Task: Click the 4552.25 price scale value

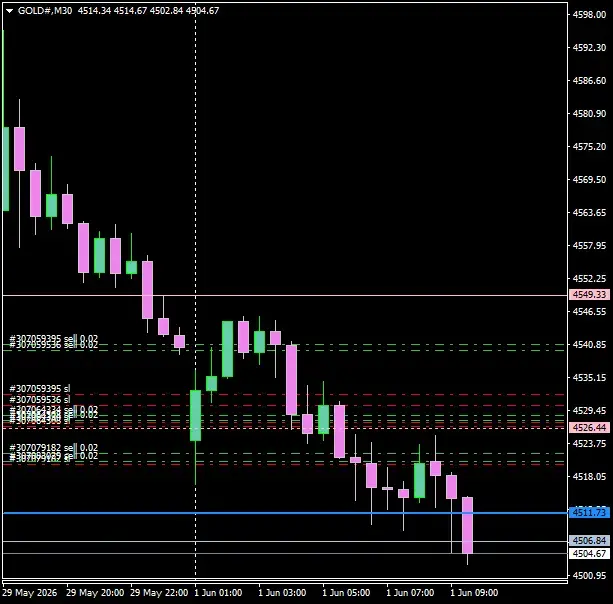Action: 589,278
